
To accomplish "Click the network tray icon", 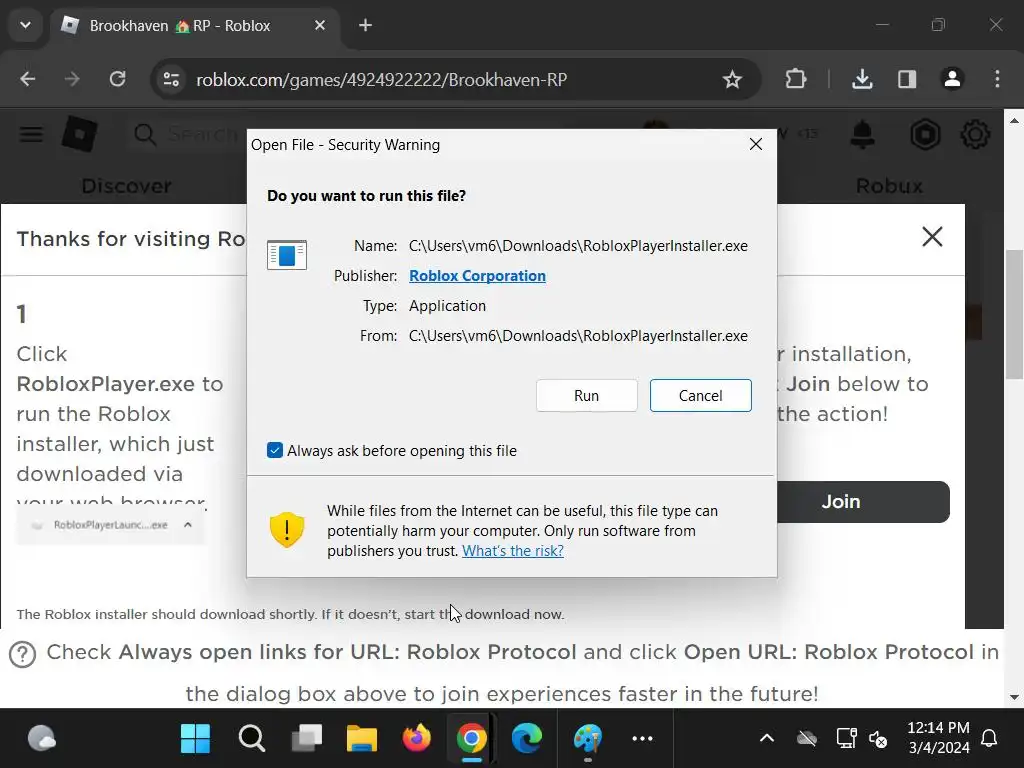I will click(x=846, y=739).
